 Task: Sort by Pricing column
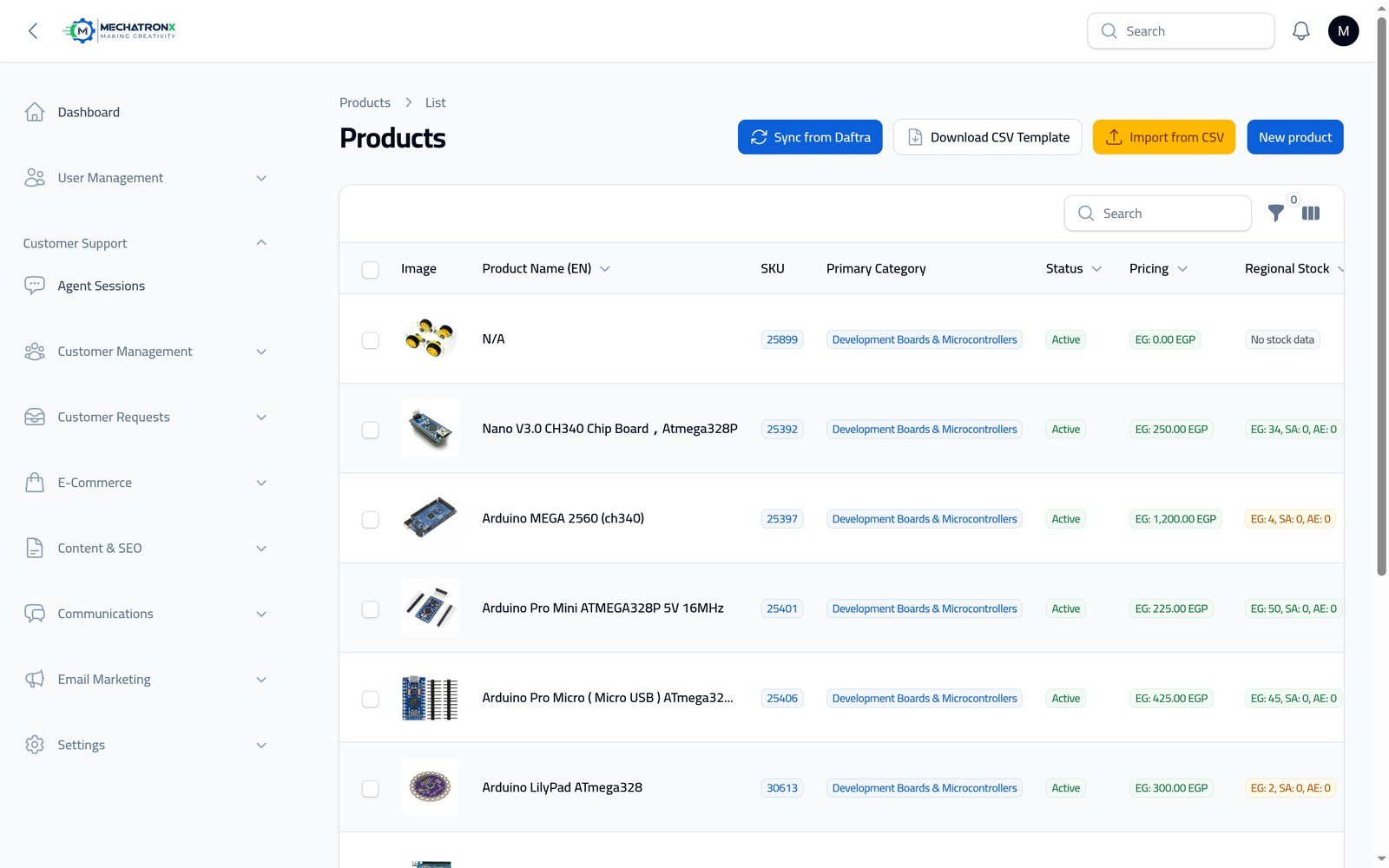coord(1158,269)
